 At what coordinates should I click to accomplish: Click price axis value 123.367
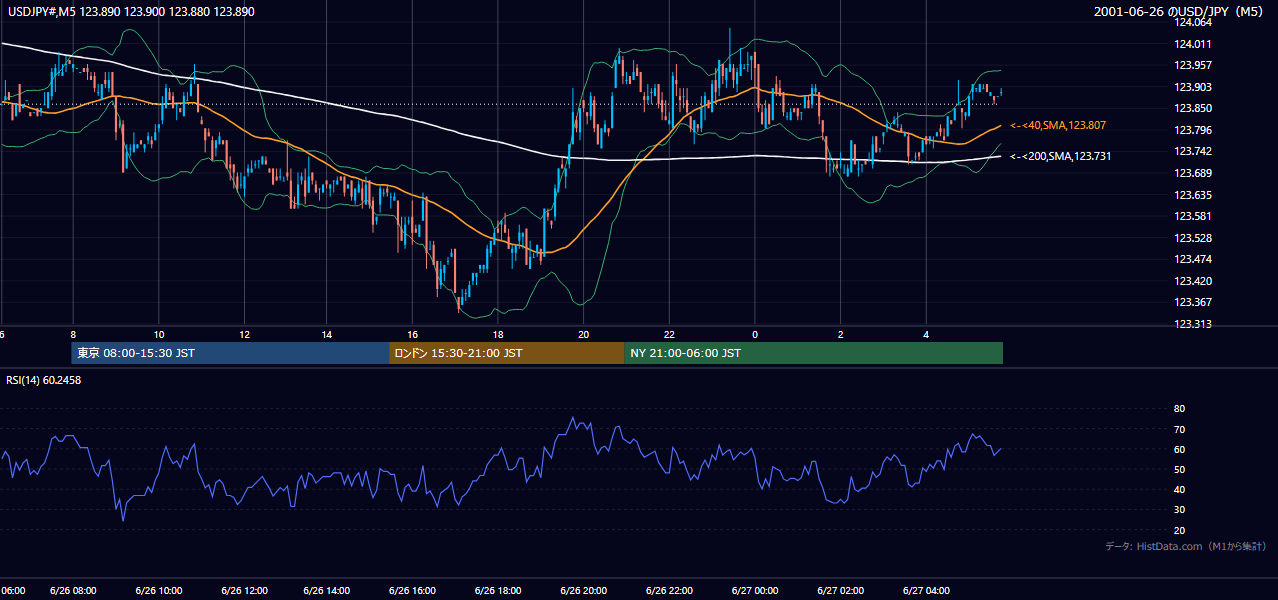[x=1193, y=302]
